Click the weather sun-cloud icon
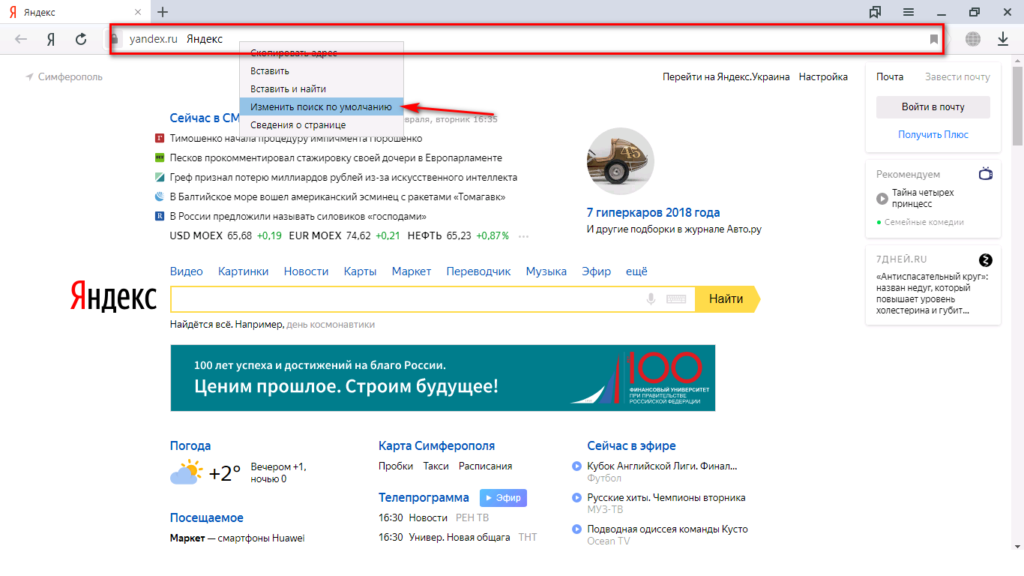 [187, 472]
